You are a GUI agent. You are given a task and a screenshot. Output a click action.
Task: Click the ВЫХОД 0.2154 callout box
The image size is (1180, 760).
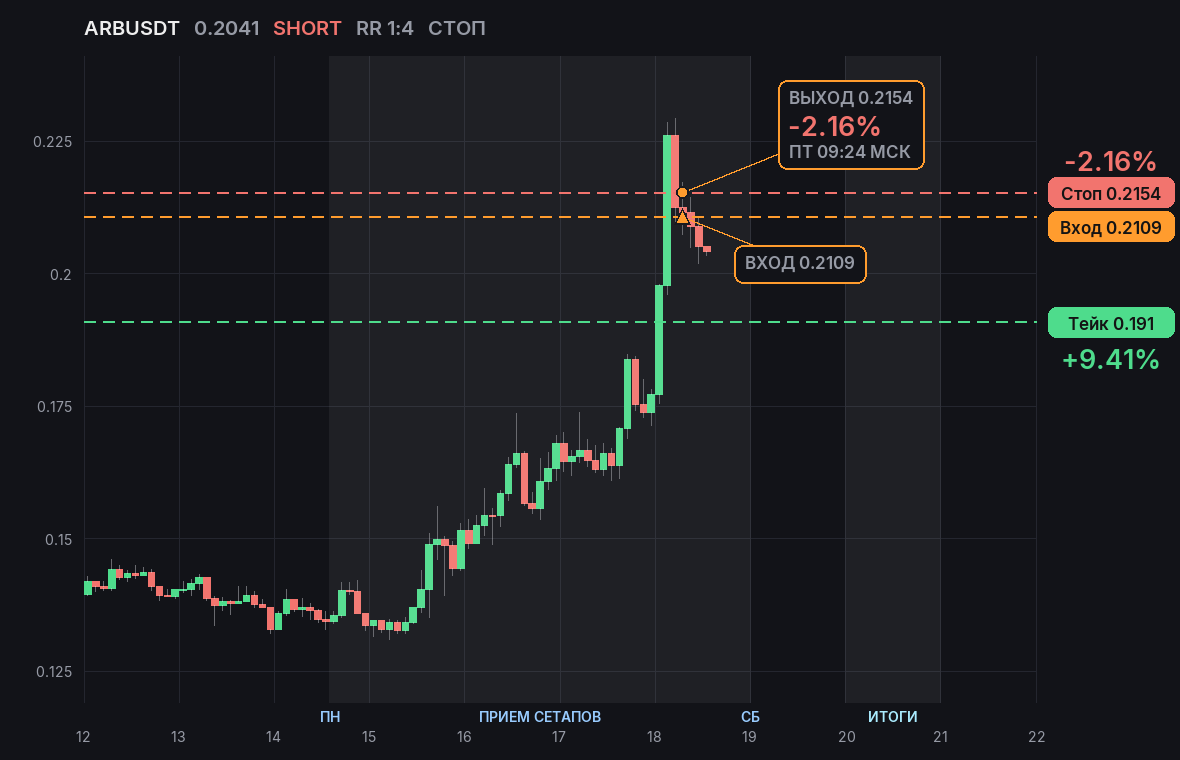851,125
